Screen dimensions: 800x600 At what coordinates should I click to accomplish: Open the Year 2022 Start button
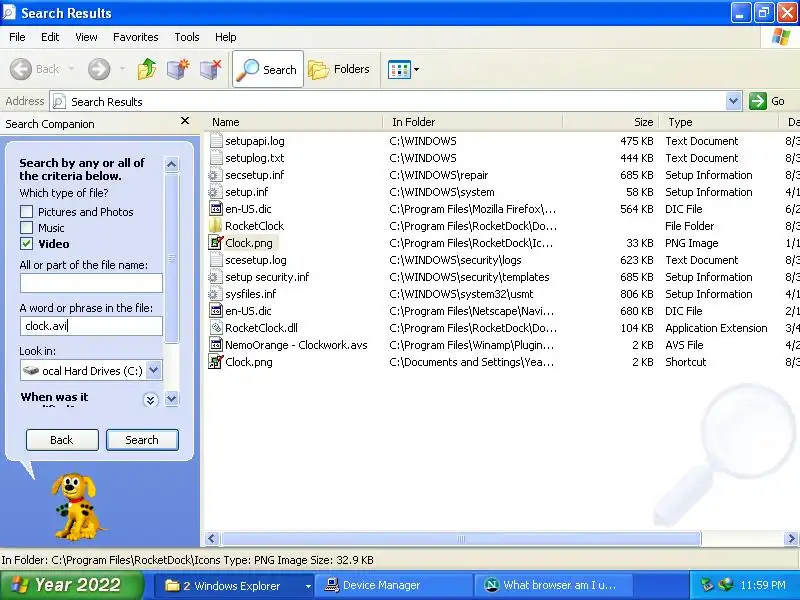click(x=72, y=585)
